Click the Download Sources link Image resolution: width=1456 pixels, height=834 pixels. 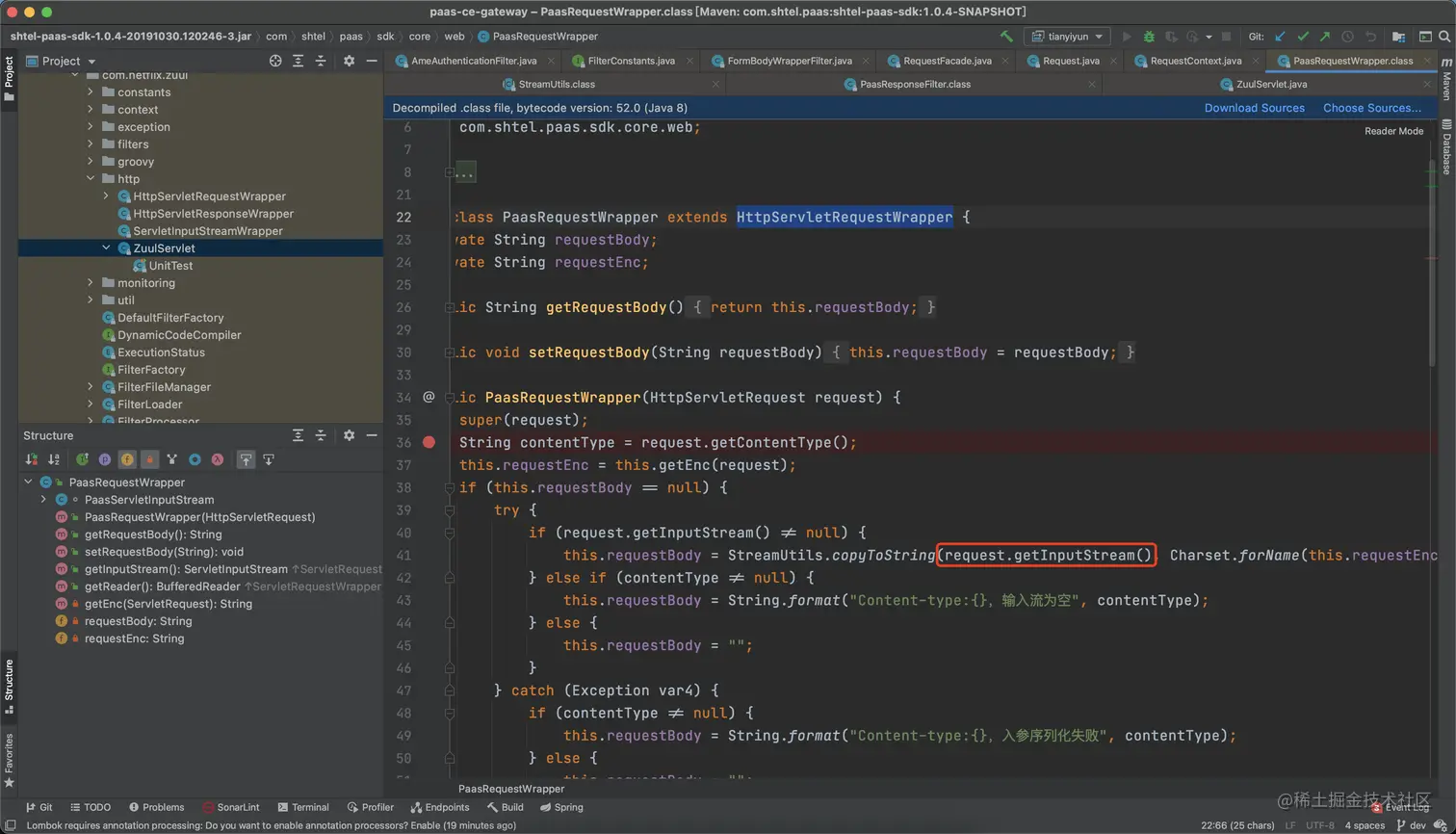1254,108
